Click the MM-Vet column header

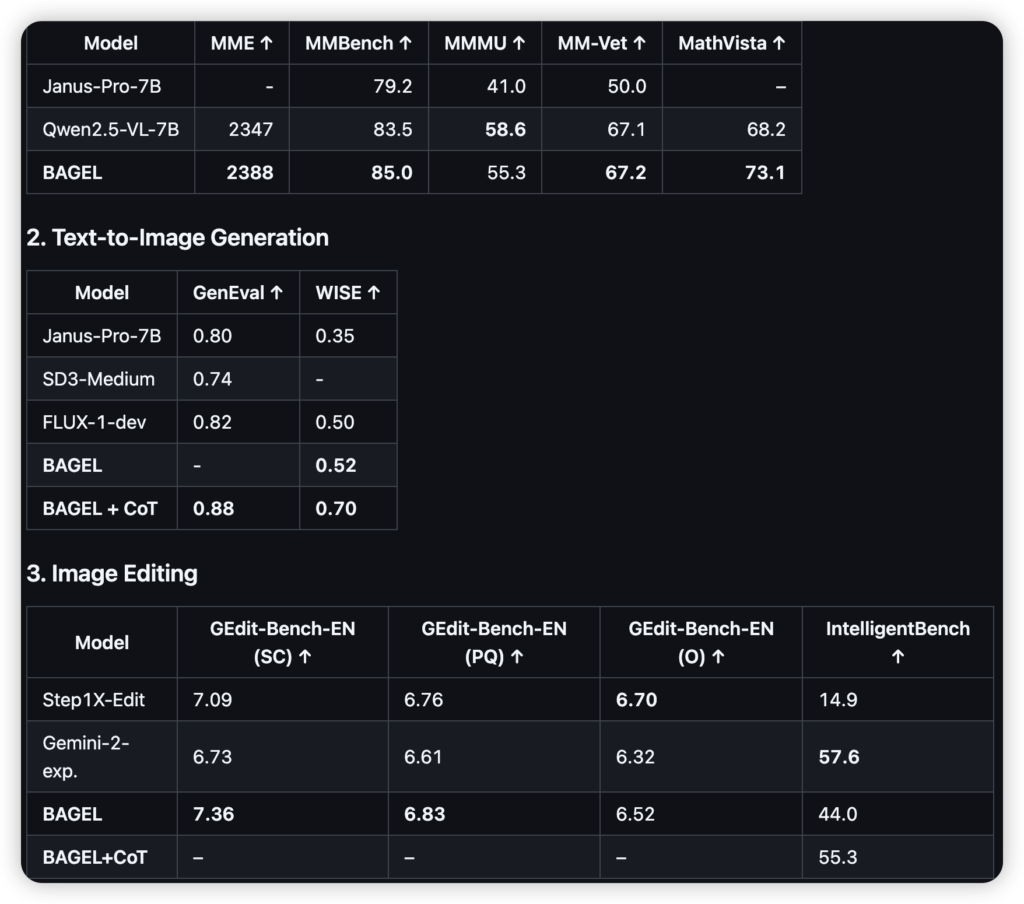(x=601, y=43)
